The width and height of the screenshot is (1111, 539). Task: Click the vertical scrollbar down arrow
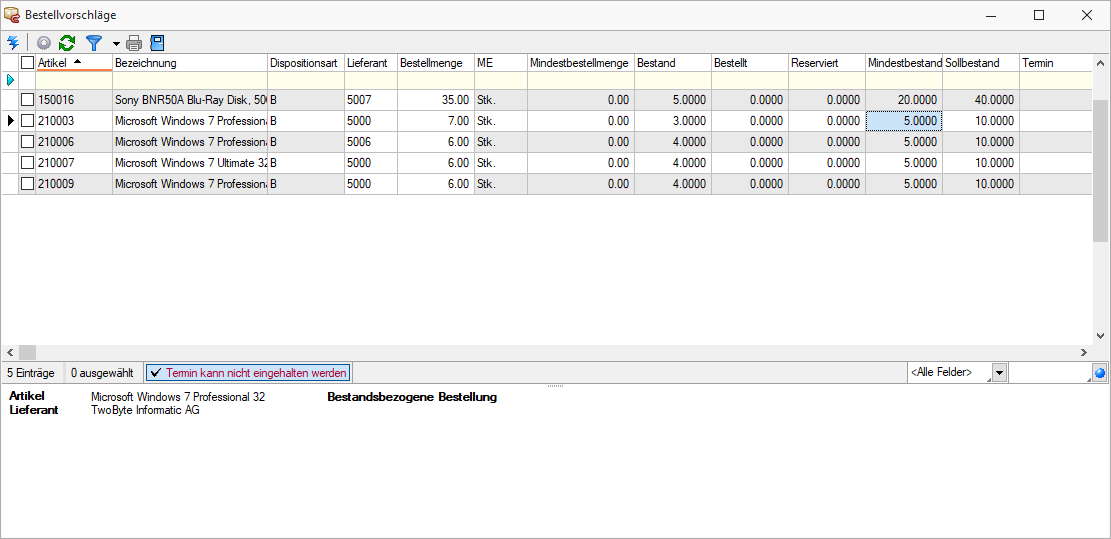click(x=1100, y=336)
